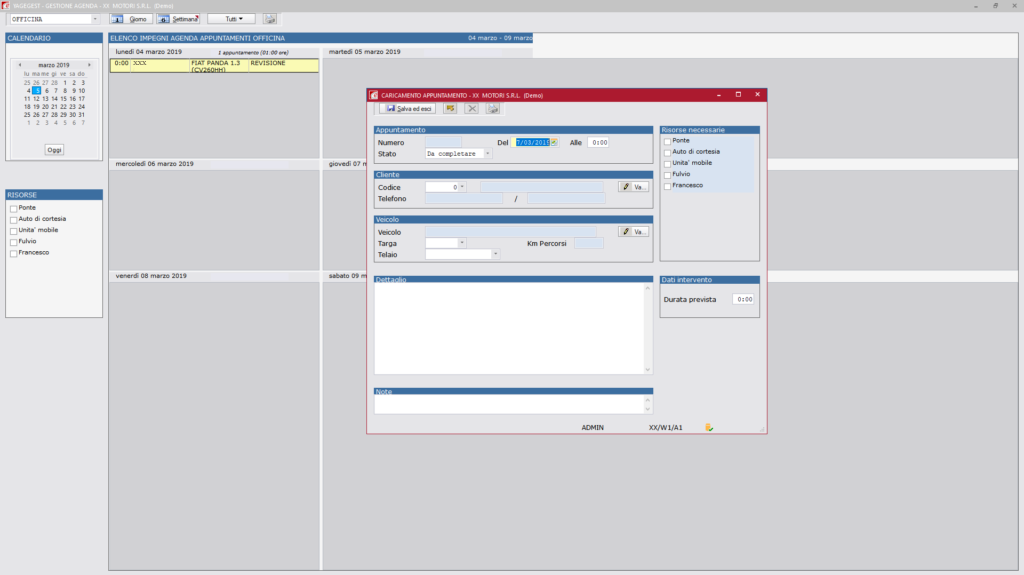Open the Stato dropdown showing Da completare

click(488, 154)
